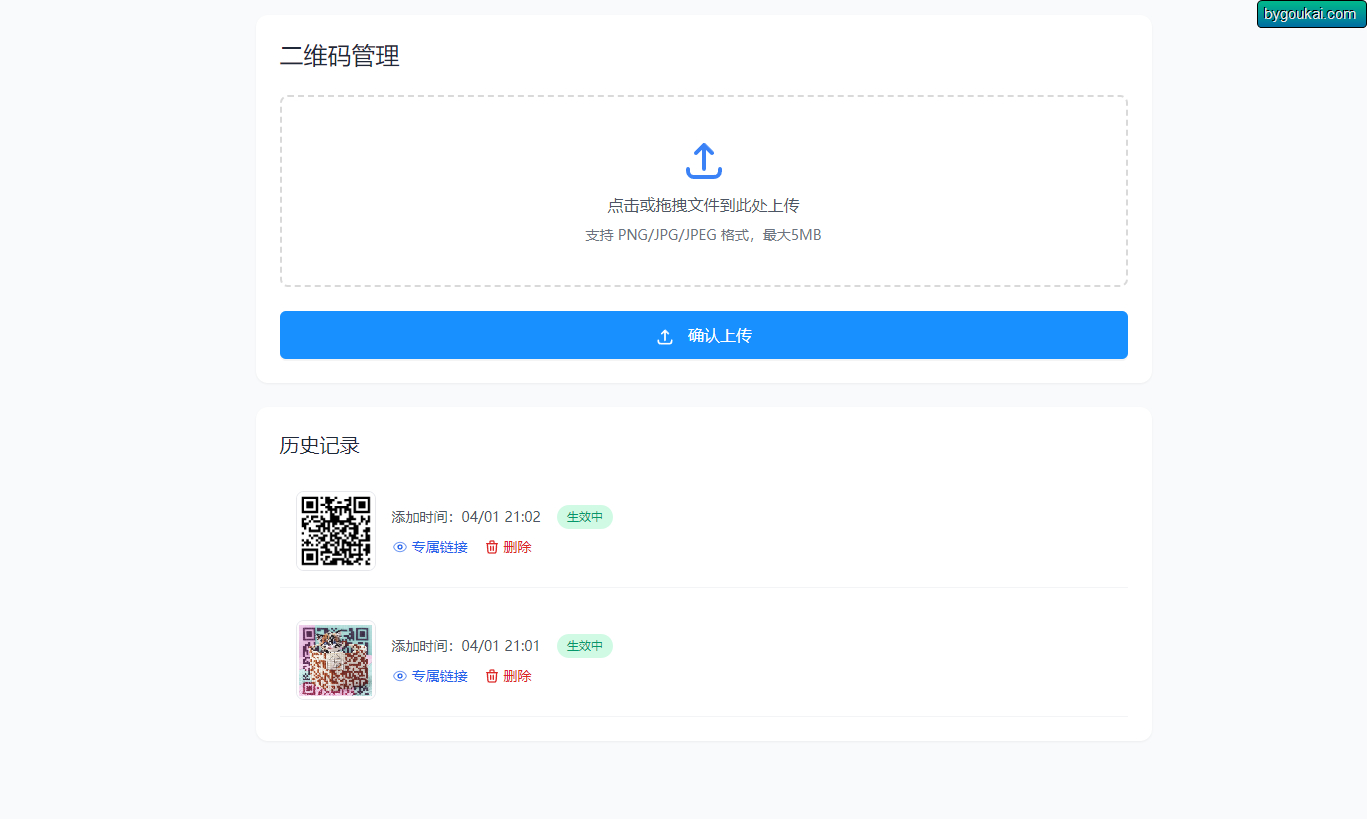Click the eye icon for the 21:02 record
This screenshot has width=1367, height=819.
[400, 547]
